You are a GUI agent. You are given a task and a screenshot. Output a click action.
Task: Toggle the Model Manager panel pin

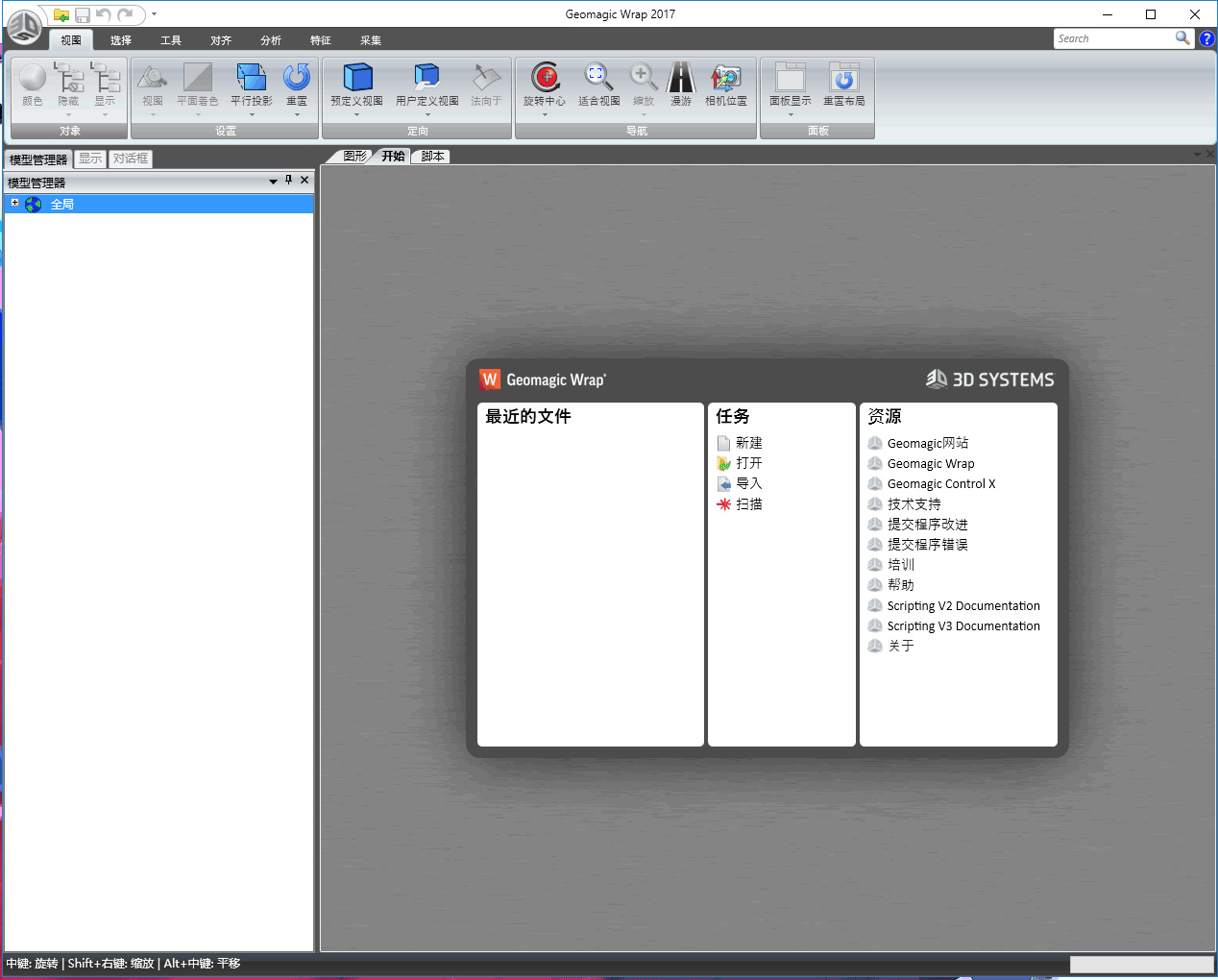(x=288, y=181)
